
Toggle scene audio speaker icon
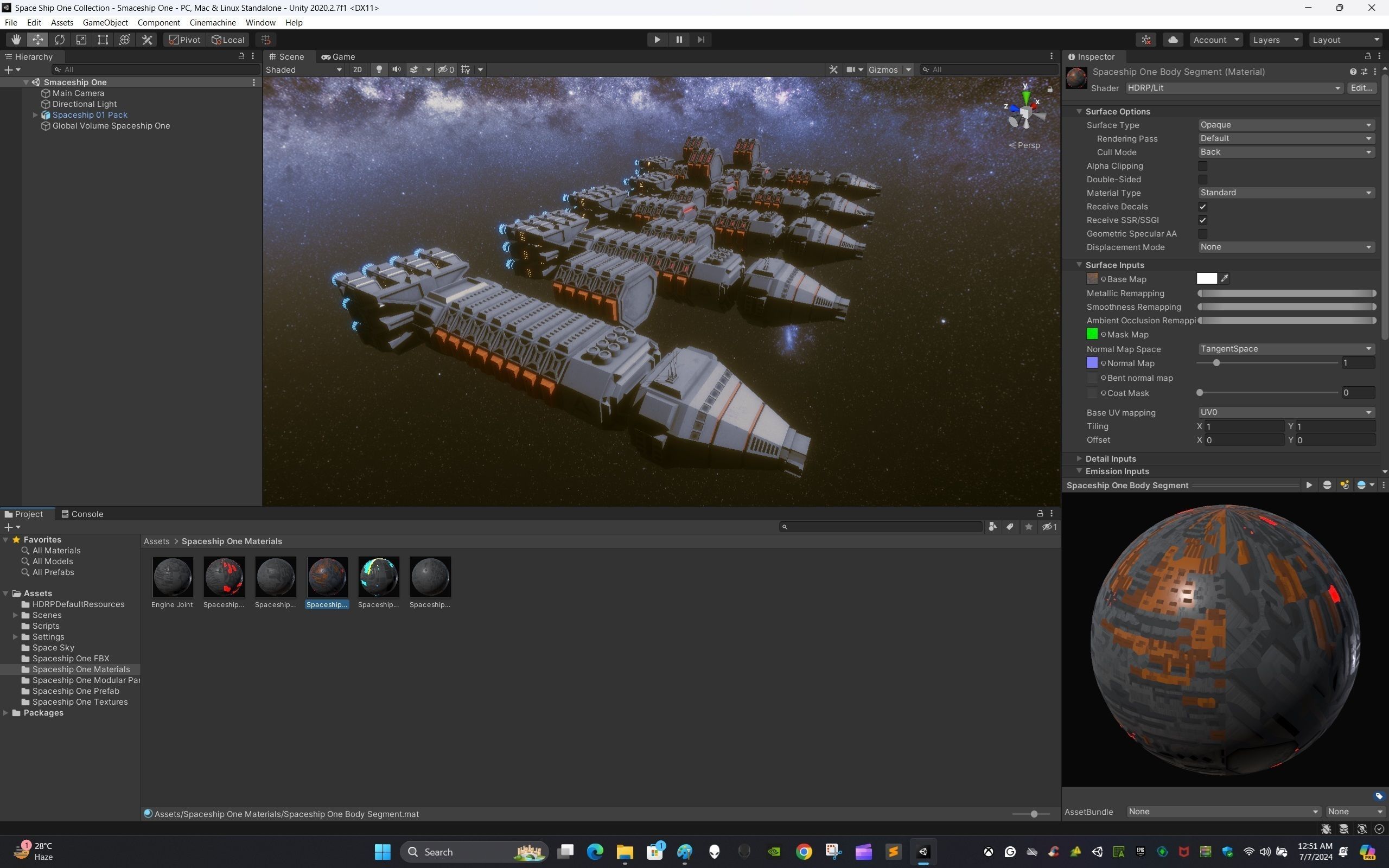point(397,69)
